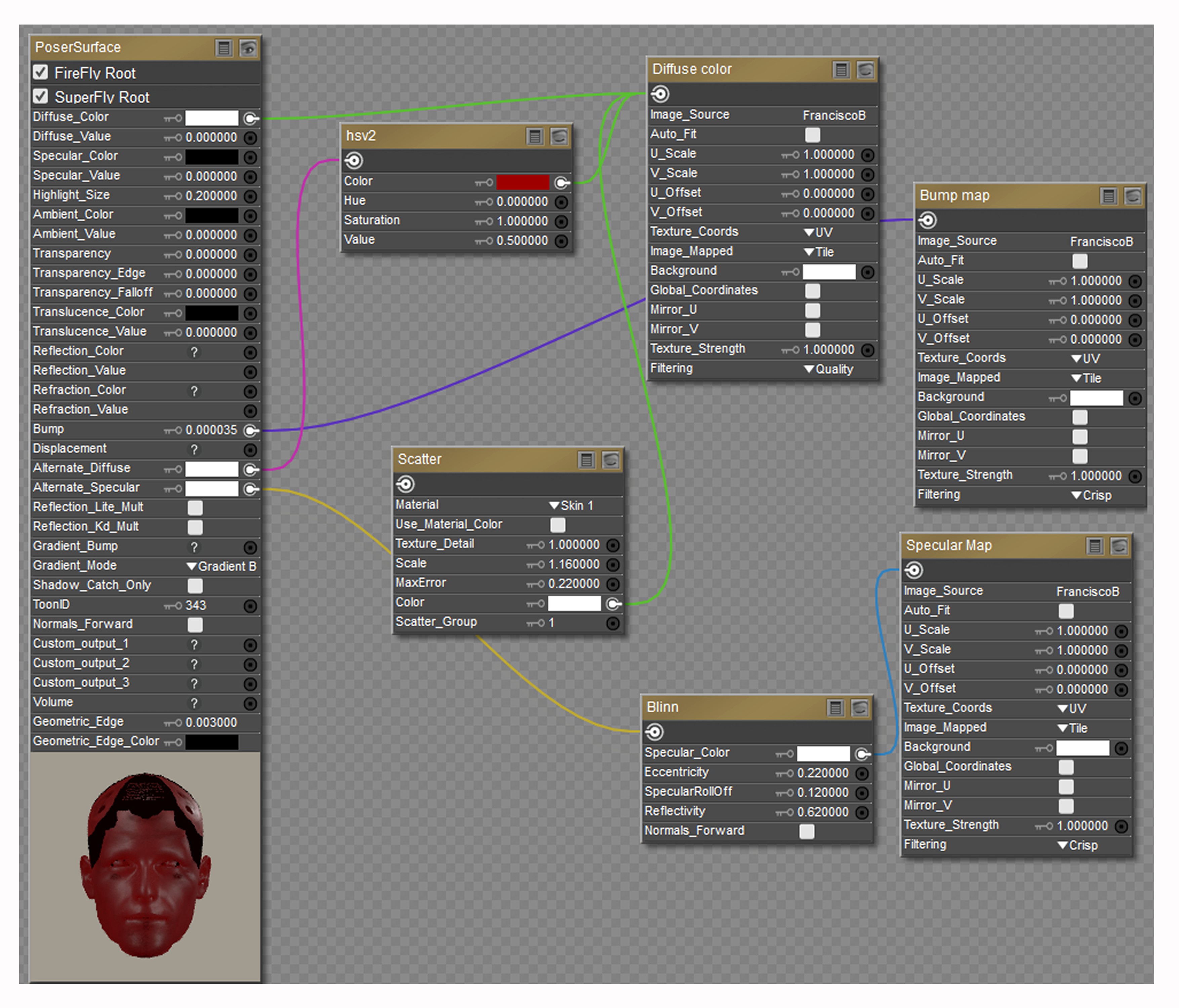
Task: Click the Bump map node output port
Action: (928, 220)
